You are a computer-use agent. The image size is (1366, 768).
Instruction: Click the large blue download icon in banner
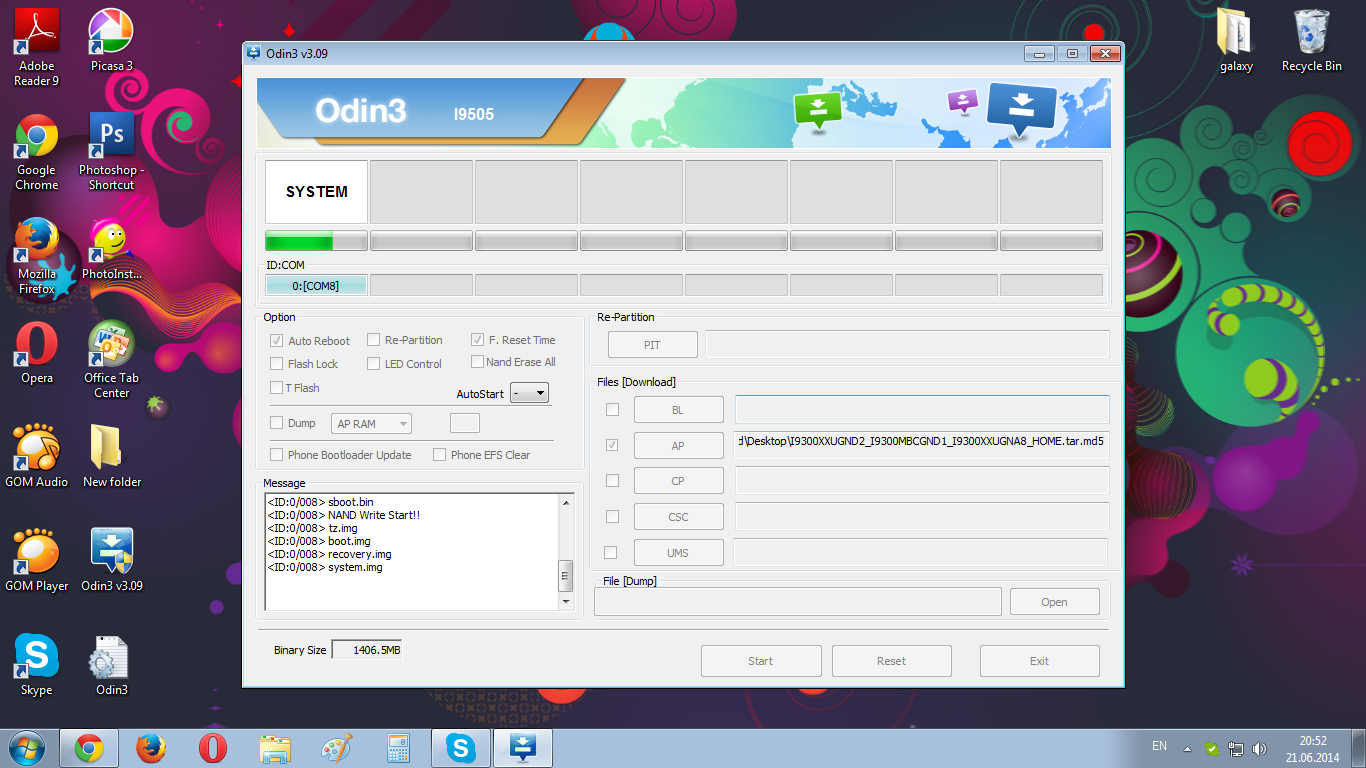tap(1021, 109)
